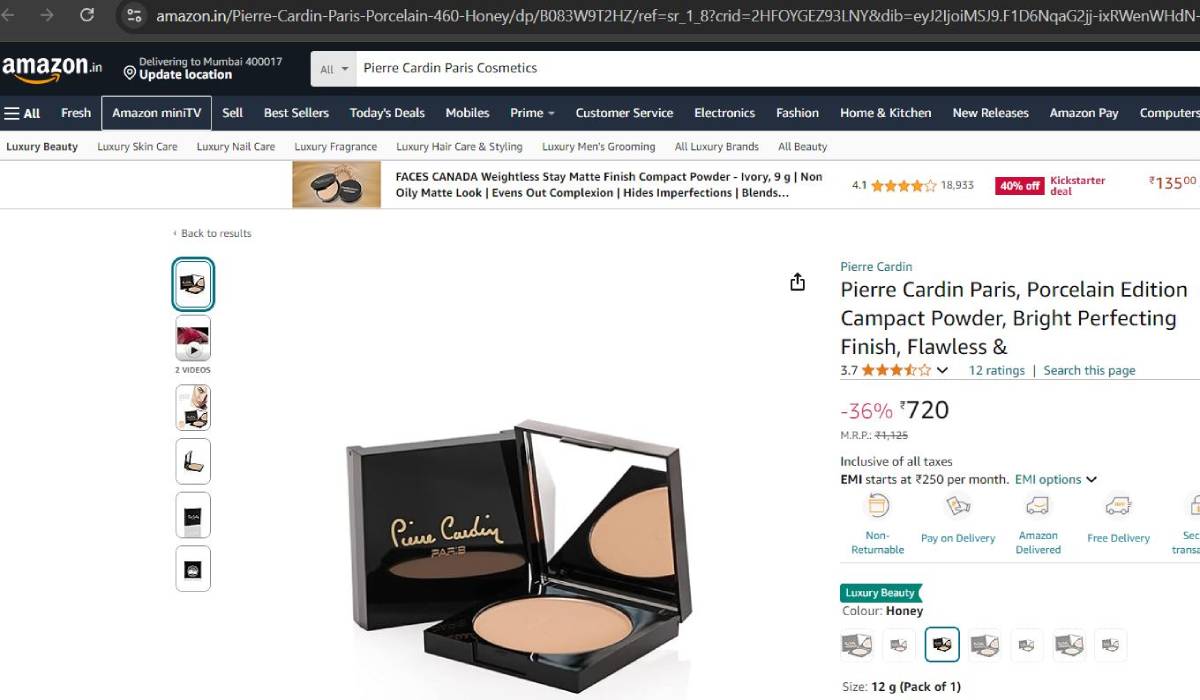This screenshot has width=1200, height=700.
Task: Play the product video thumbnail
Action: click(193, 338)
